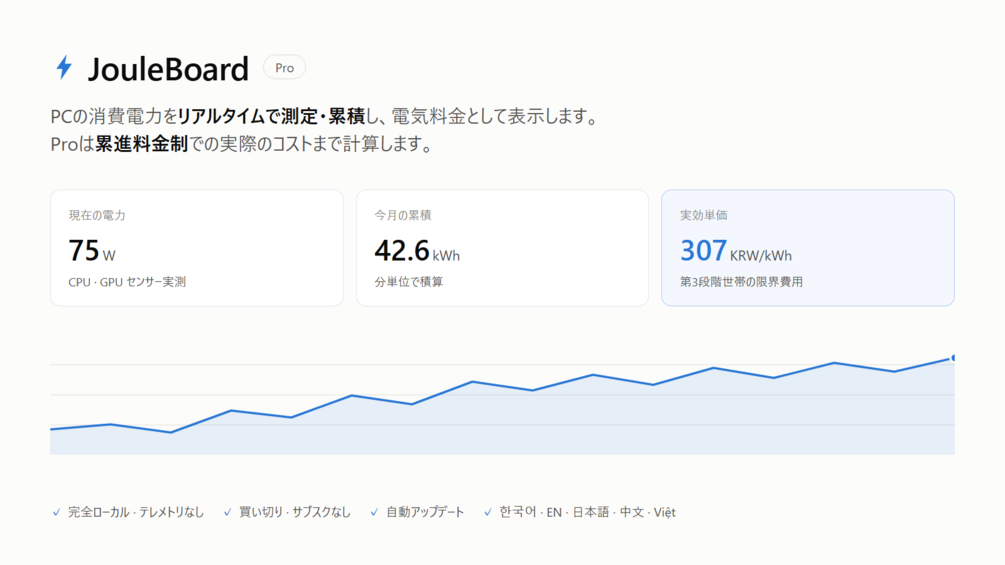Click CPU · GPU センサー実測 caption
1005x565 pixels.
click(127, 282)
